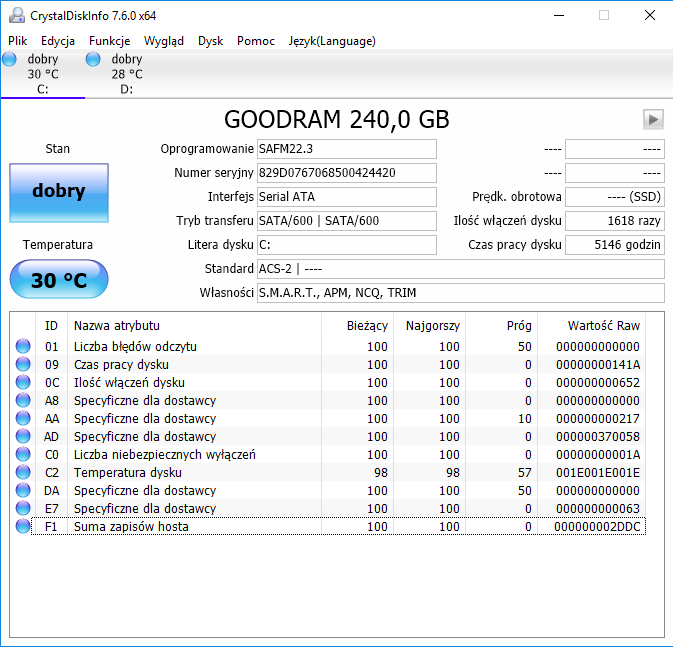Click the next disk arrow button
The height and width of the screenshot is (647, 673).
[653, 119]
